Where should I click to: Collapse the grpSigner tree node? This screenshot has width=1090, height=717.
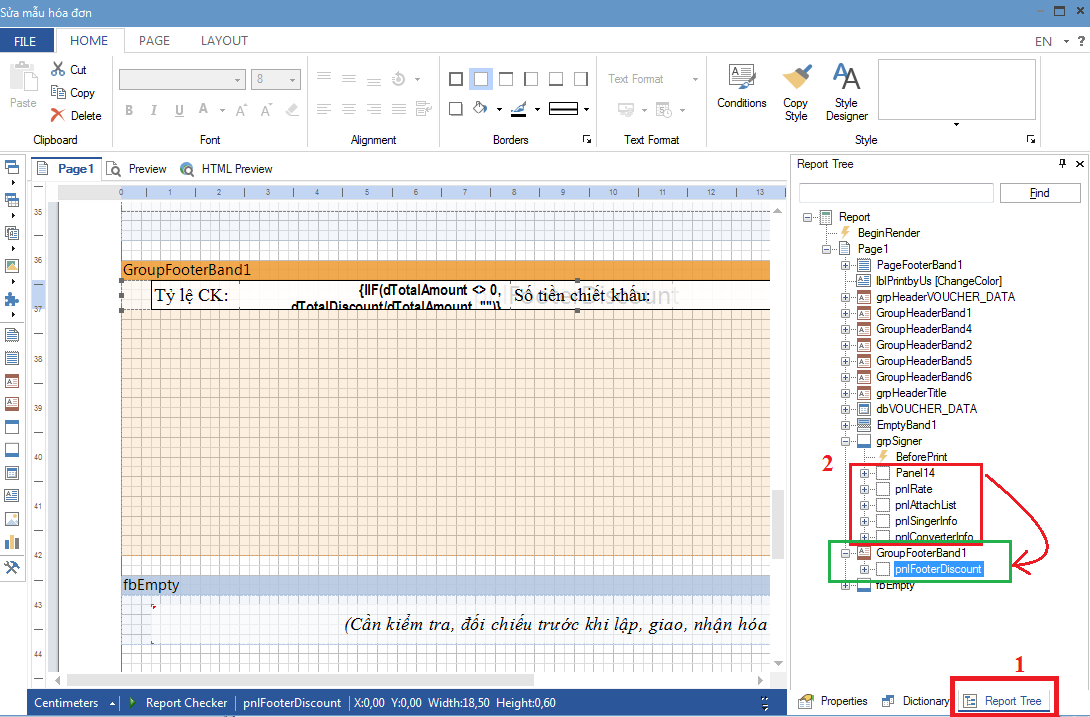(x=845, y=441)
